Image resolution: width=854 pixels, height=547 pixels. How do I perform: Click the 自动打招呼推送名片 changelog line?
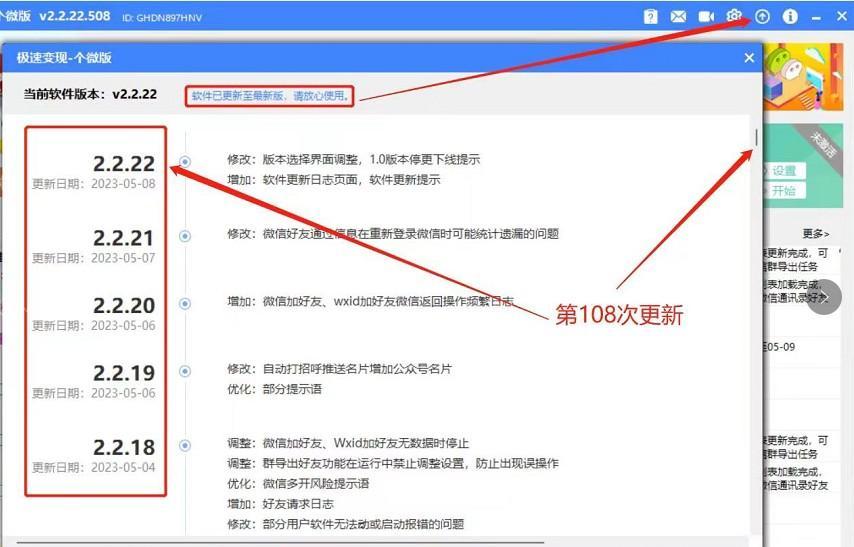point(339,369)
